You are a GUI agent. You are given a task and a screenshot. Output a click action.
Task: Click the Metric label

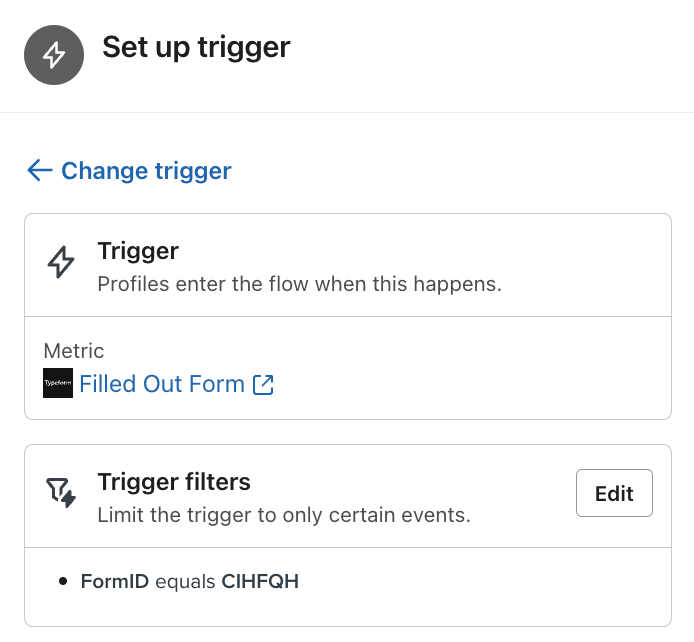tap(74, 351)
